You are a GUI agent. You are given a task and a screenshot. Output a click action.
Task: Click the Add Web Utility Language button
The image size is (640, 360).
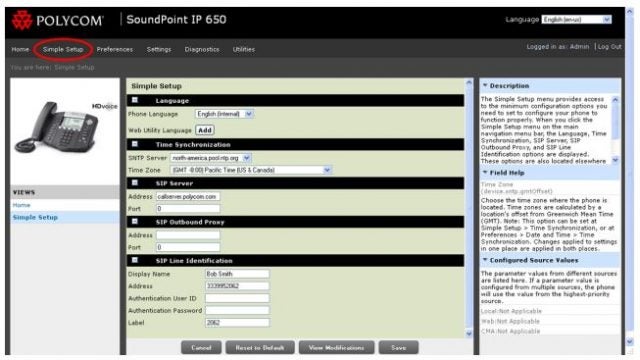205,130
